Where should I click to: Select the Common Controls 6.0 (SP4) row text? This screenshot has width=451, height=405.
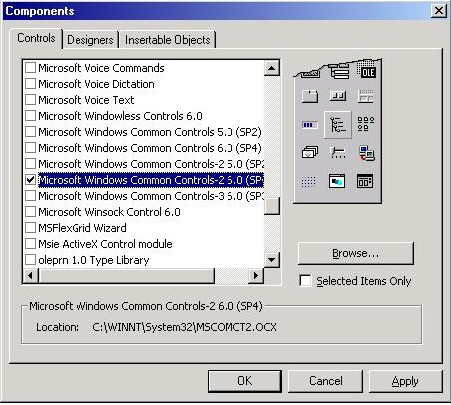[x=150, y=148]
